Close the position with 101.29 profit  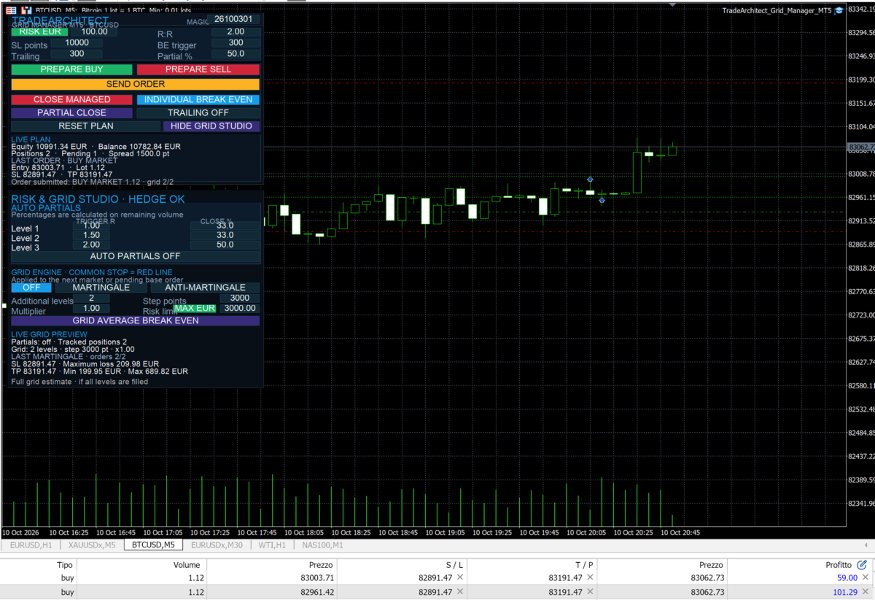click(865, 592)
